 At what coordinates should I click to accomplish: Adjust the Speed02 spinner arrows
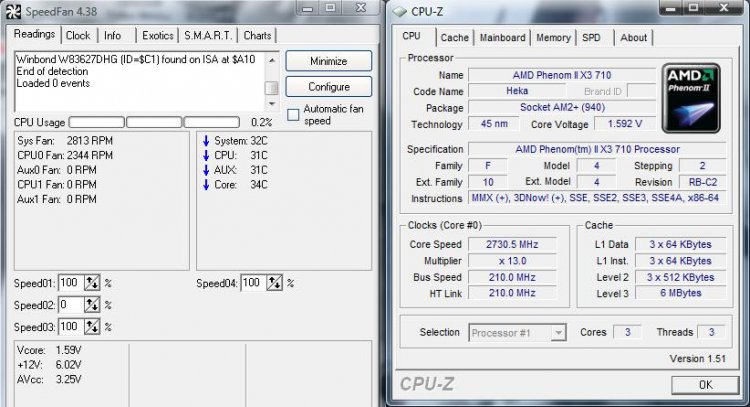coord(92,305)
